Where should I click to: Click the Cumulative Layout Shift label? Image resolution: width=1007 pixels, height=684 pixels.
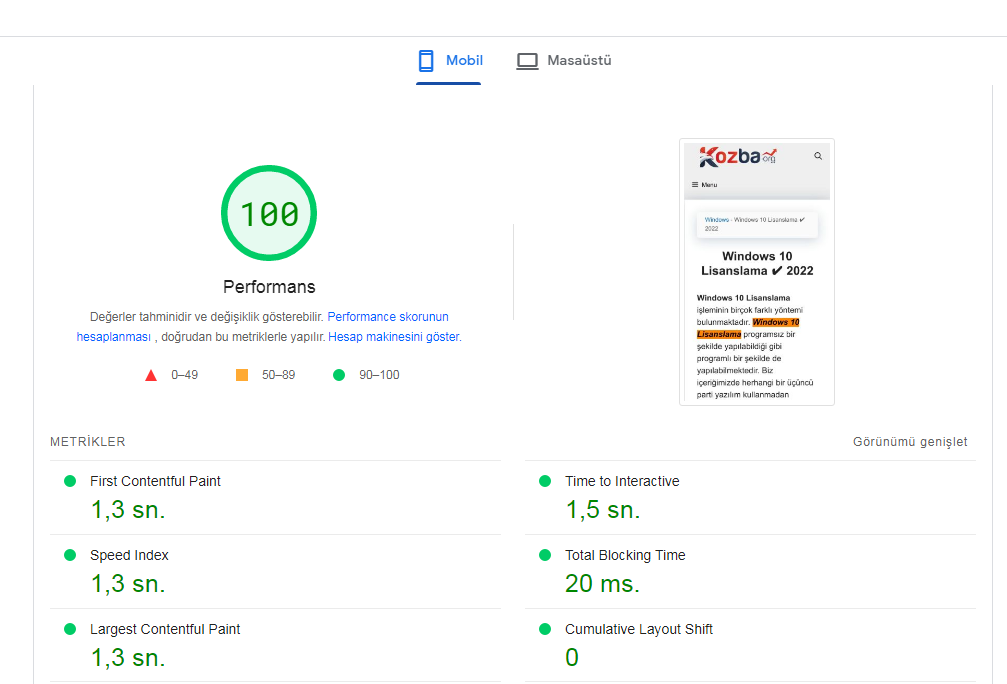[638, 629]
